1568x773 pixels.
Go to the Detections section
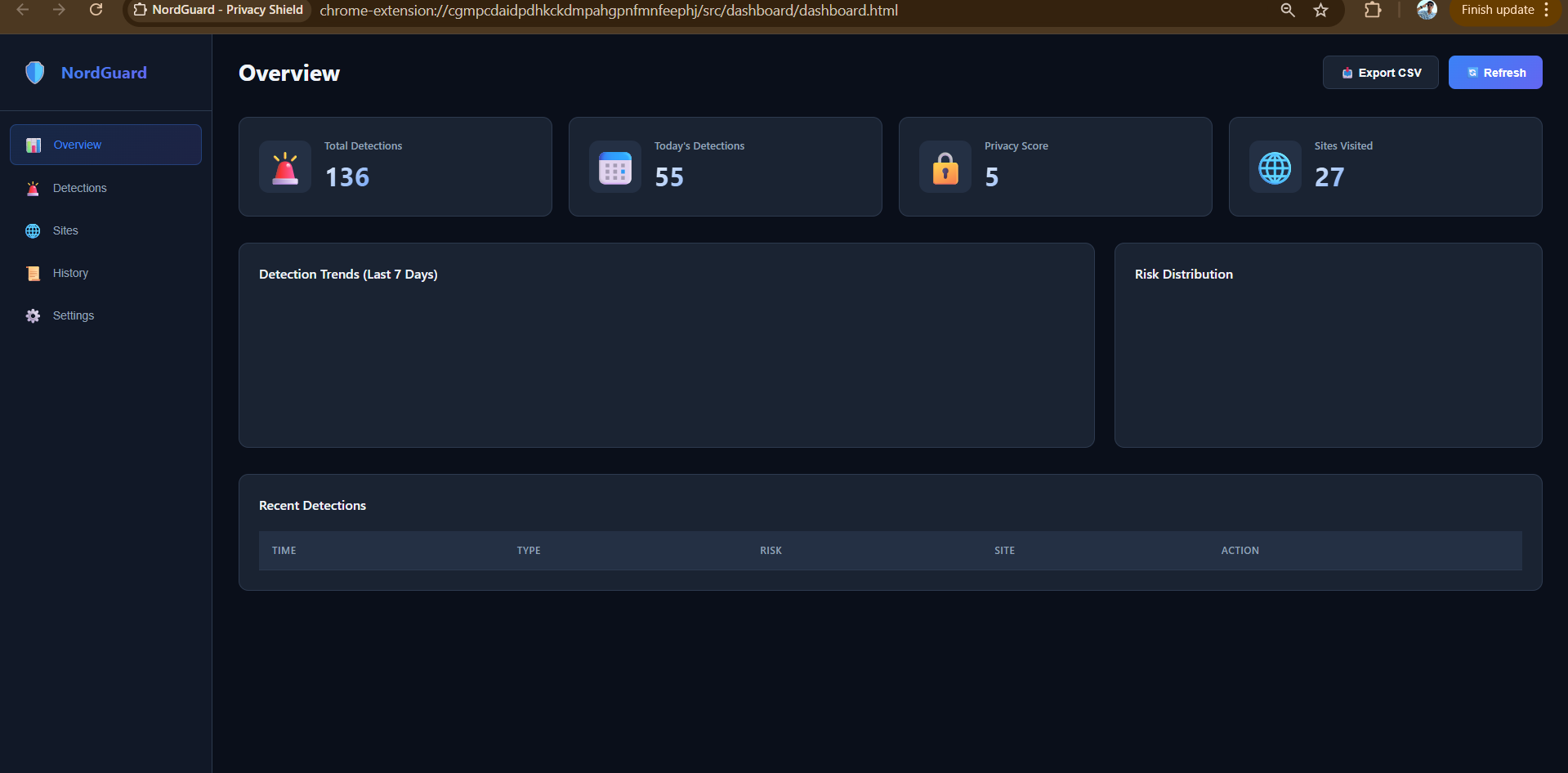79,188
